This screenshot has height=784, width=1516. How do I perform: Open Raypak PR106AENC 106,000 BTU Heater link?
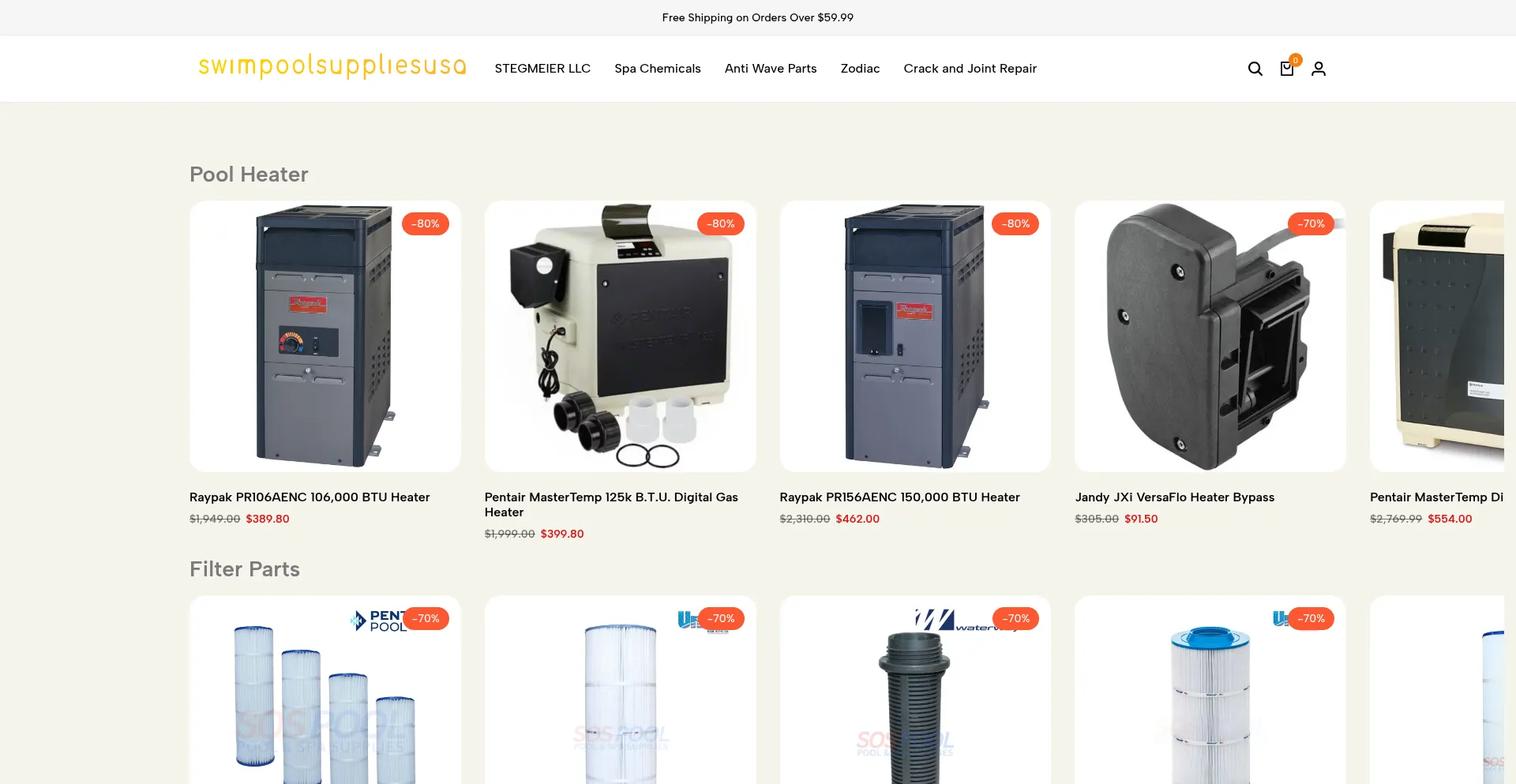[x=310, y=497]
